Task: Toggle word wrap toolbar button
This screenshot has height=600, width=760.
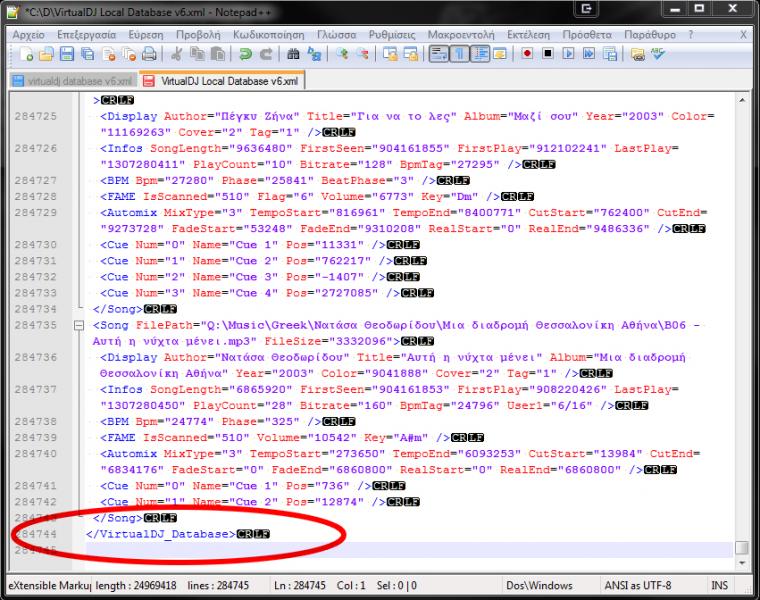Action: 439,54
